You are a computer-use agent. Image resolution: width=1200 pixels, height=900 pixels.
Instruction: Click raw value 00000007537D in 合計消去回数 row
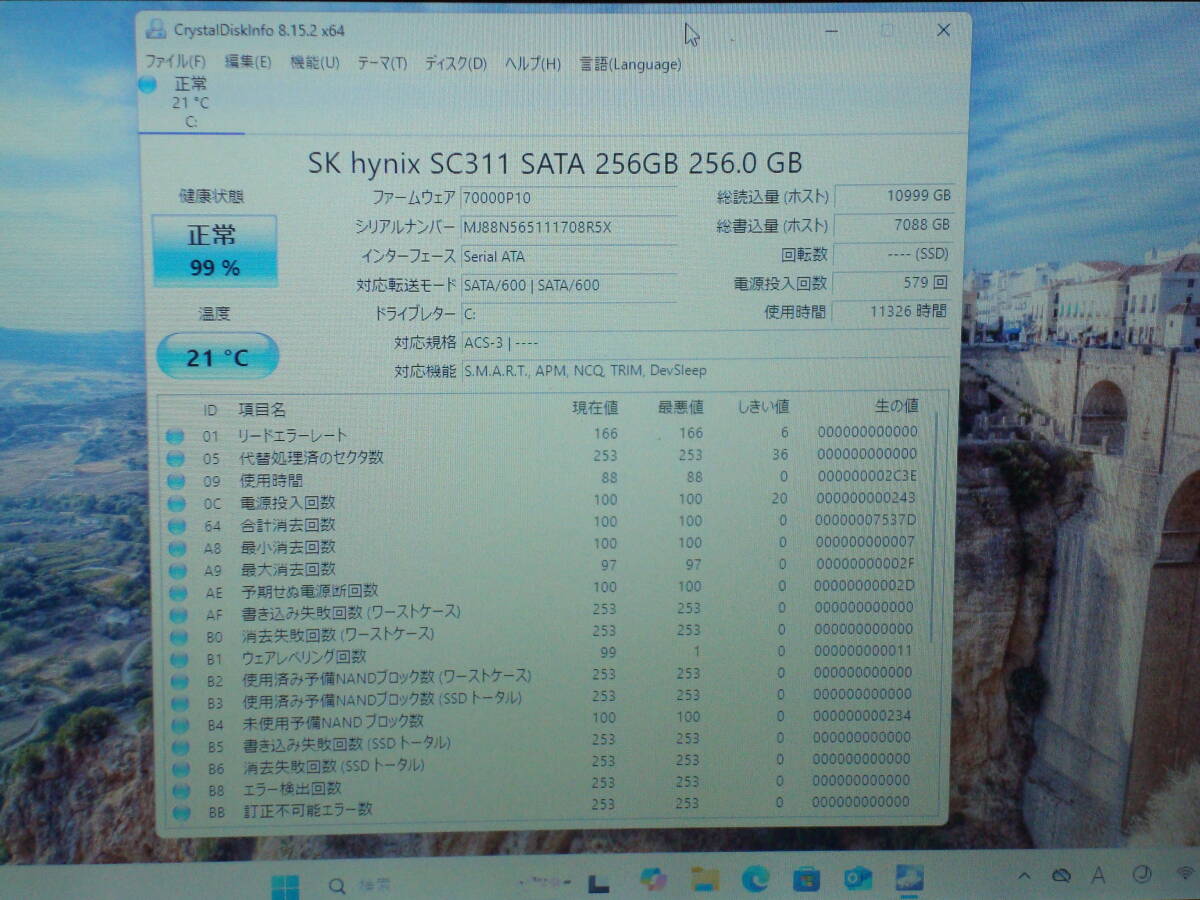tap(866, 521)
